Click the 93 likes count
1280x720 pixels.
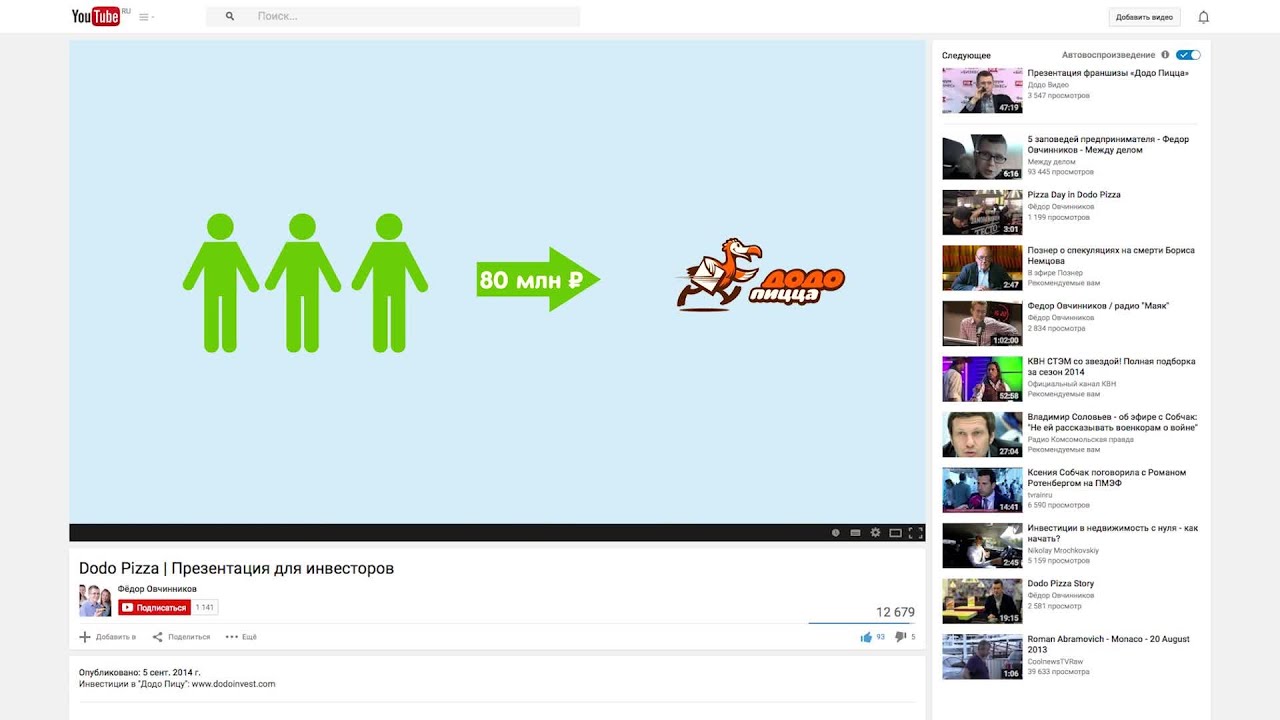[x=881, y=637]
